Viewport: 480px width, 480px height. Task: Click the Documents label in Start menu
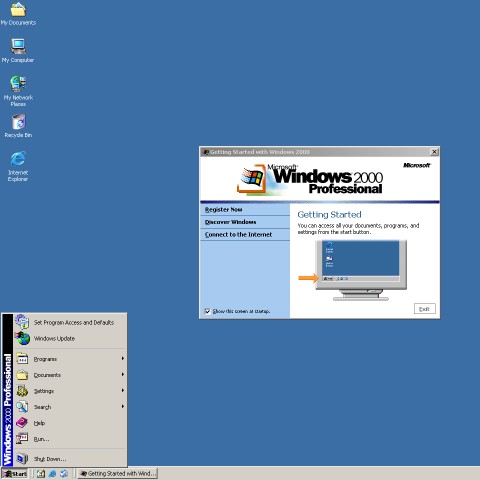tap(47, 375)
